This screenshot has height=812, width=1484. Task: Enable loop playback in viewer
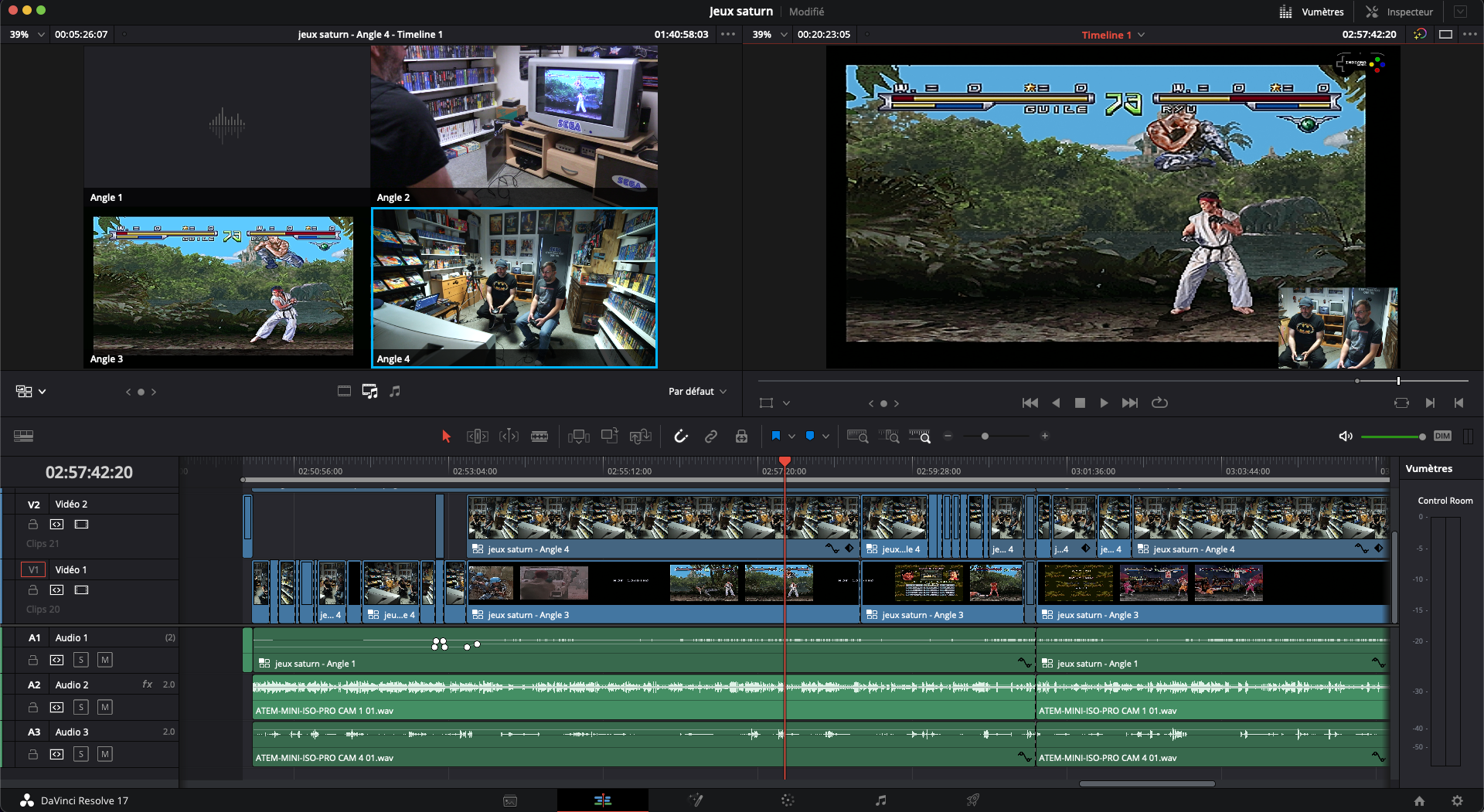click(1159, 403)
